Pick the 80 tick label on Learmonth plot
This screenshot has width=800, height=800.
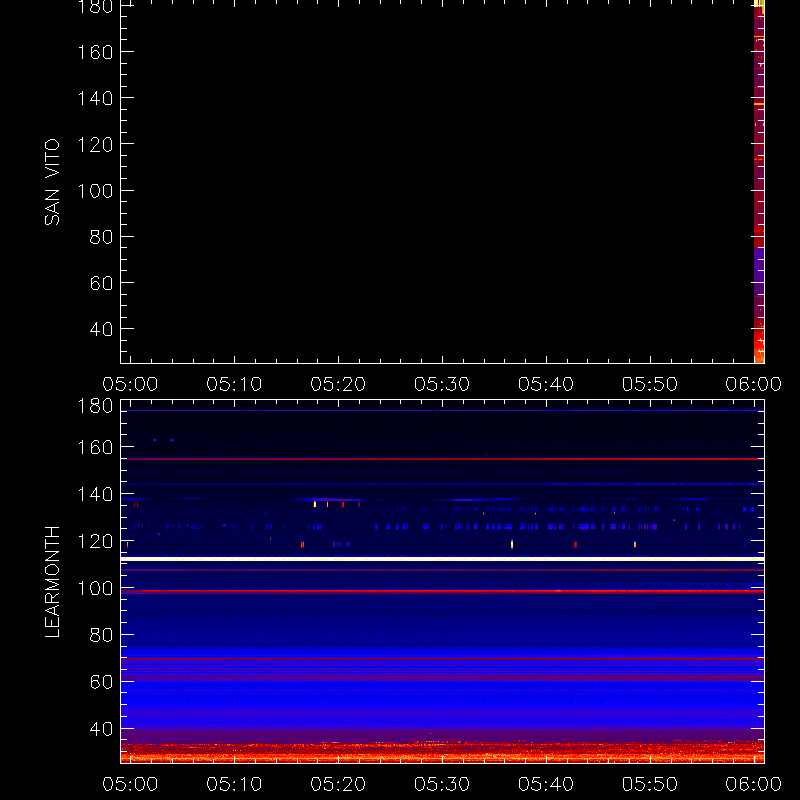tap(101, 635)
